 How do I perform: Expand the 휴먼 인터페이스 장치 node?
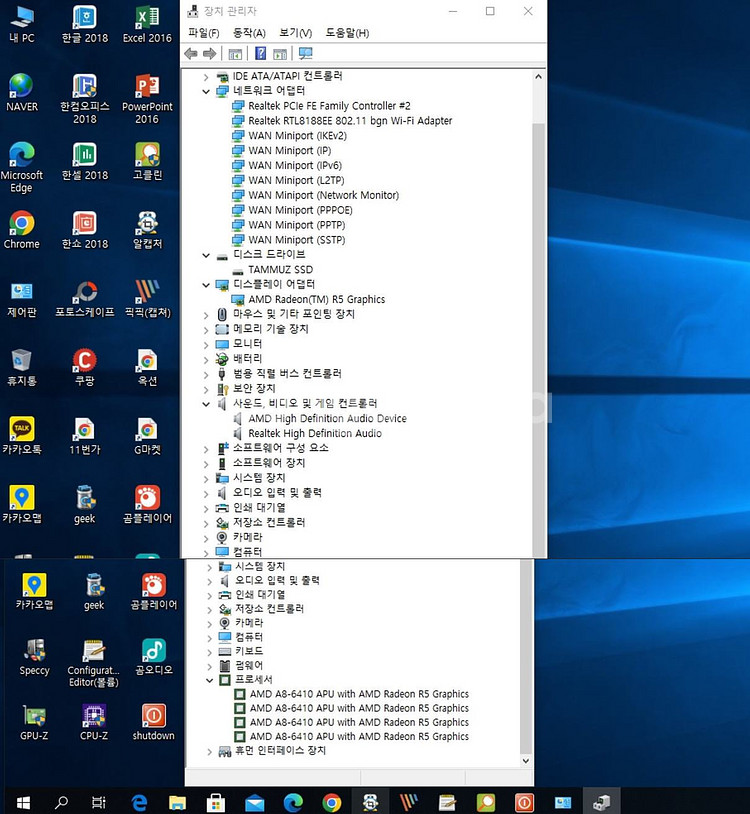pos(210,751)
